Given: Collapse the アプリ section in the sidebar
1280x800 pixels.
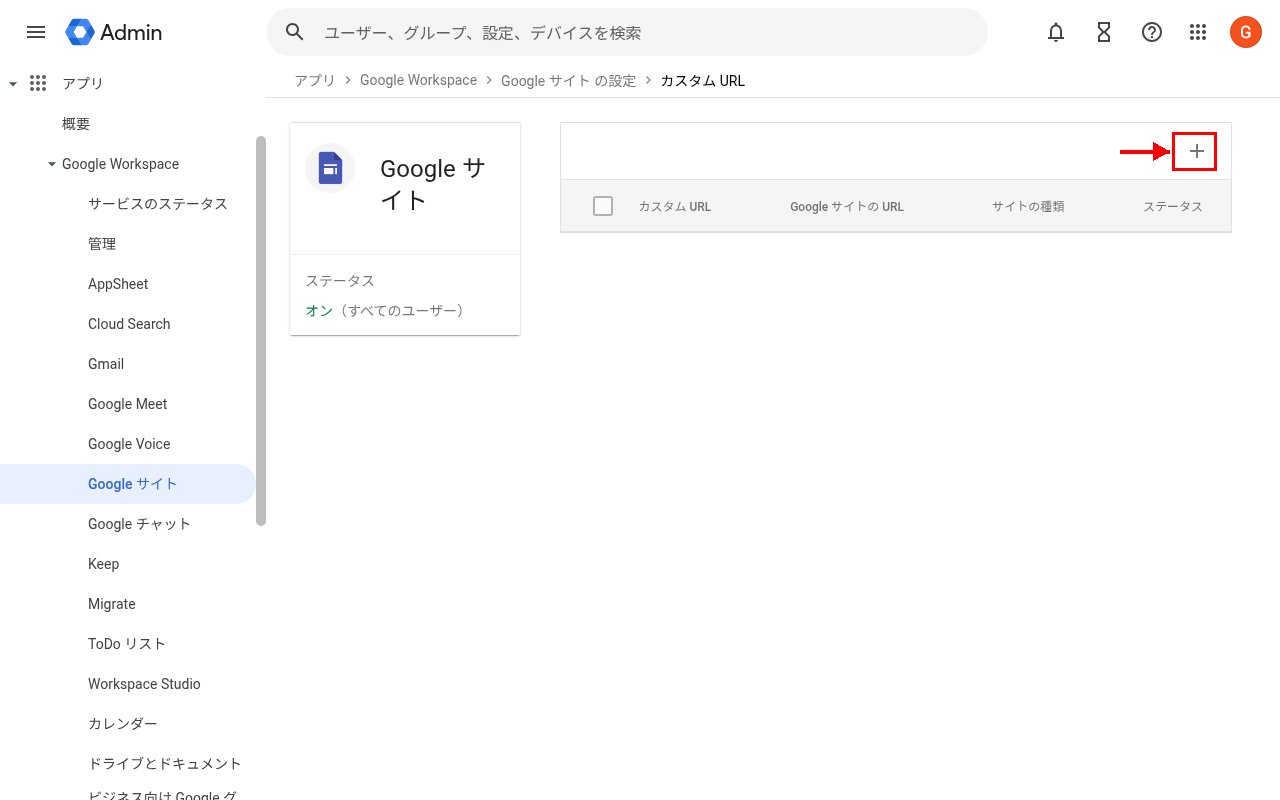Looking at the screenshot, I should click(x=13, y=83).
